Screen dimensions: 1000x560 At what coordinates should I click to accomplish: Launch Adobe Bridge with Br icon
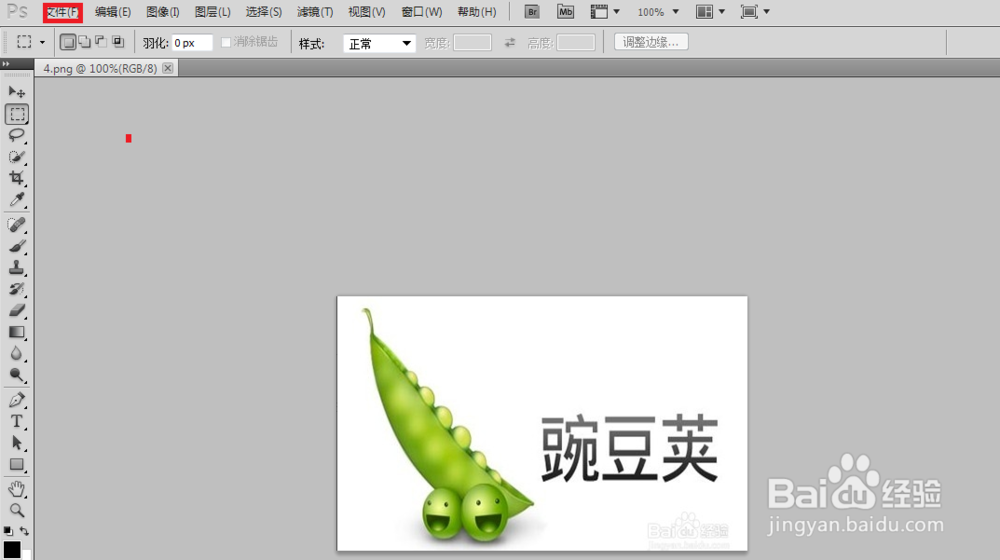click(532, 11)
